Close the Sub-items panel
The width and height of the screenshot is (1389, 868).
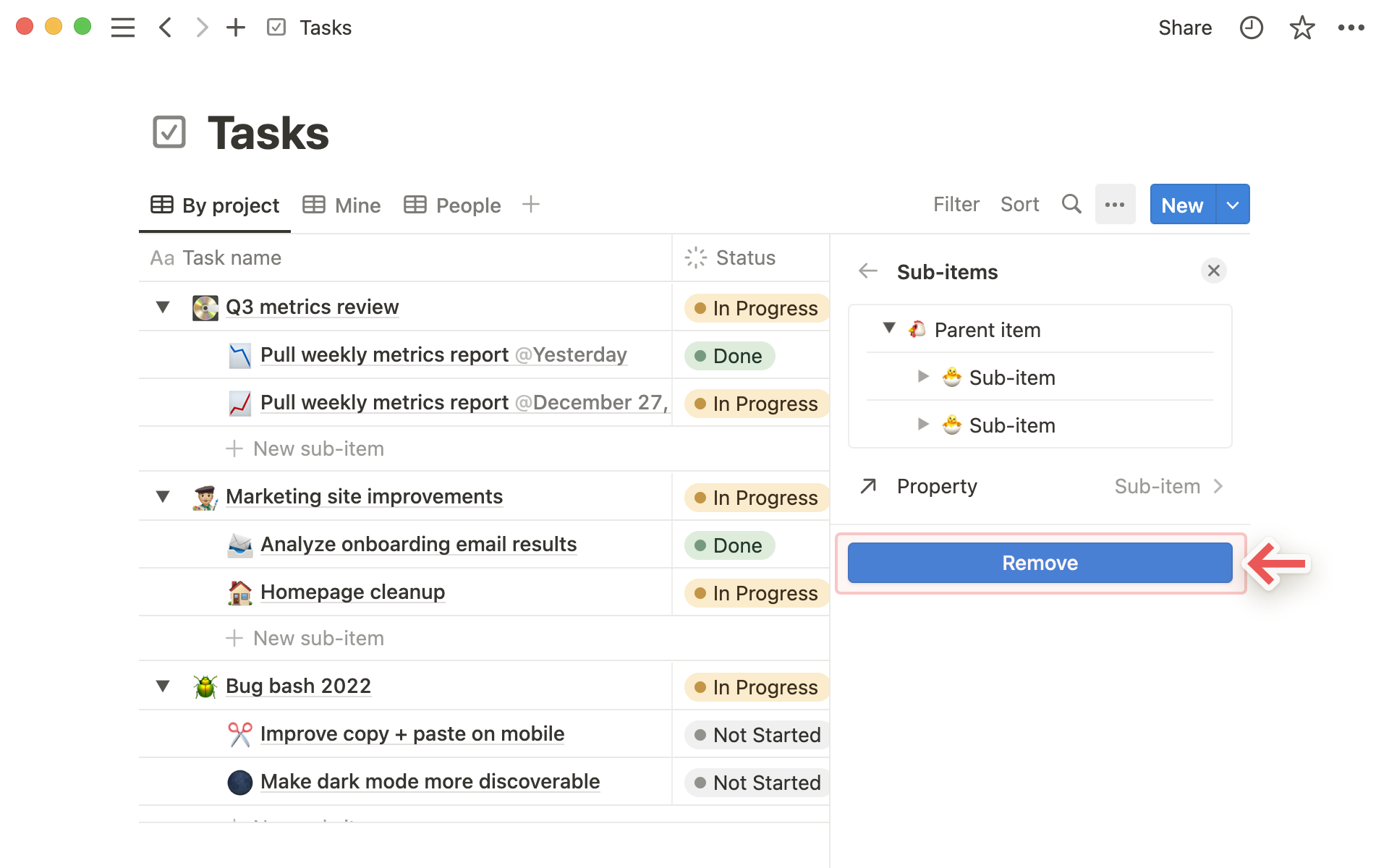click(1213, 271)
